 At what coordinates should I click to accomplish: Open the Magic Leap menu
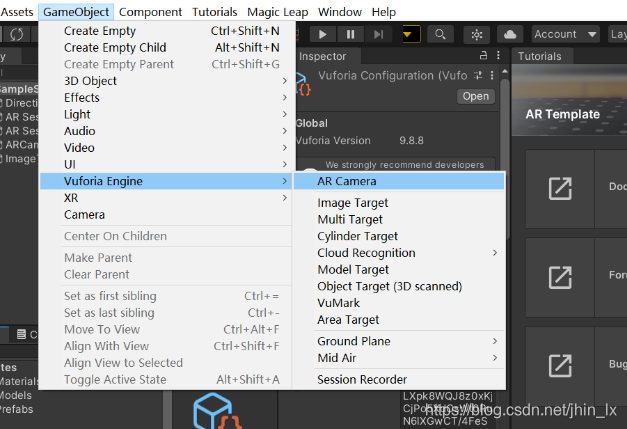coord(278,12)
